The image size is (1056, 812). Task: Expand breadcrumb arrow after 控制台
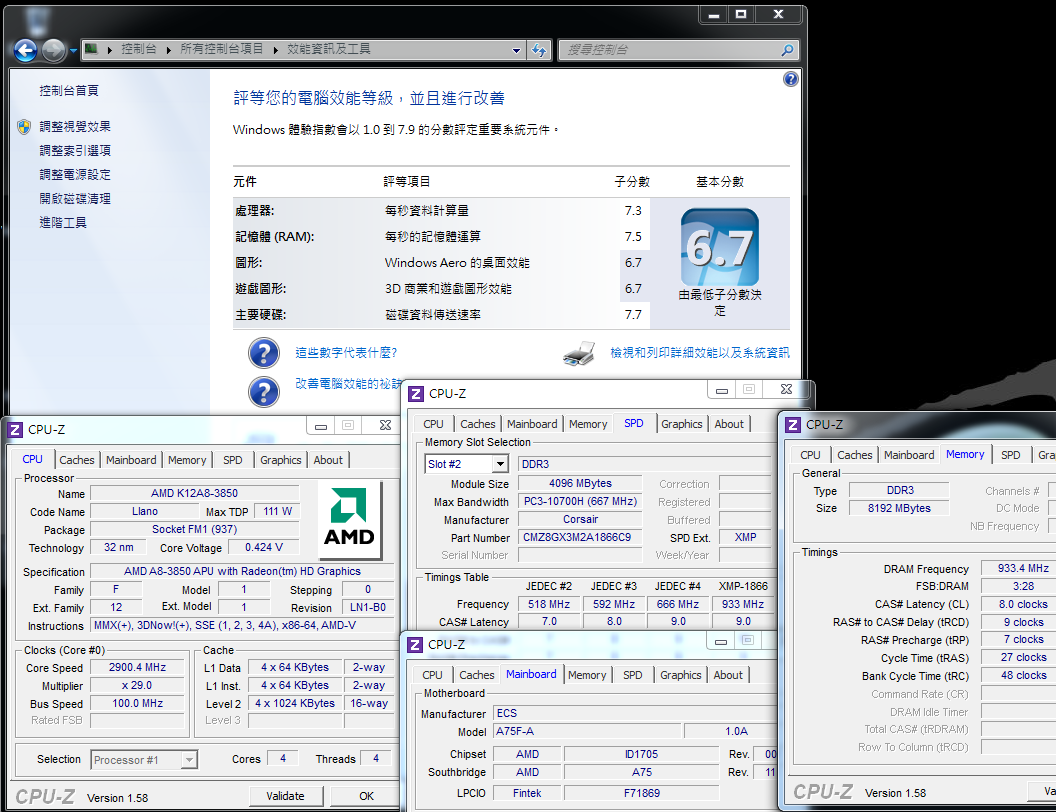pos(168,50)
